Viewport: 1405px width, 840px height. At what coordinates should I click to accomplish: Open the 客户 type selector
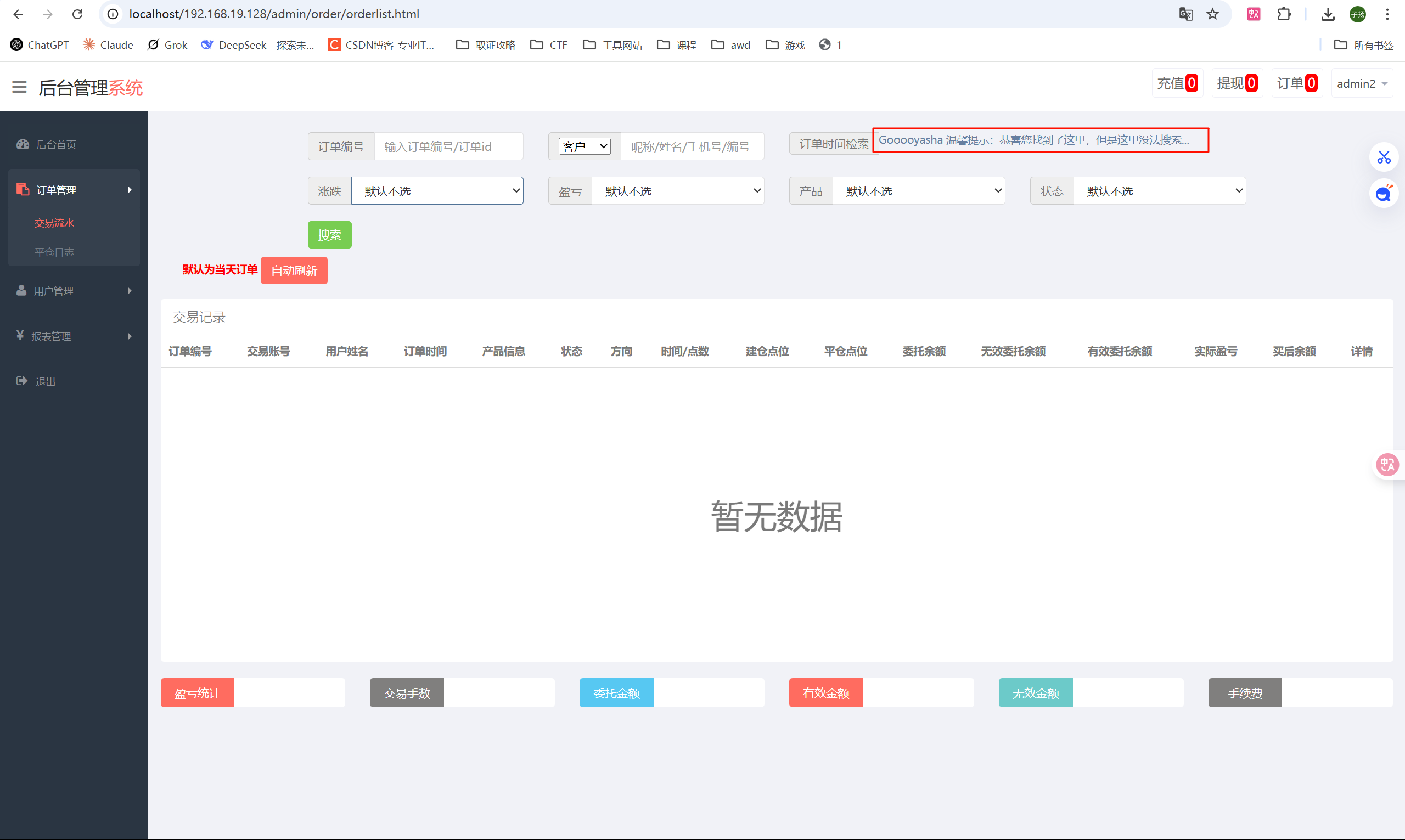(x=584, y=146)
